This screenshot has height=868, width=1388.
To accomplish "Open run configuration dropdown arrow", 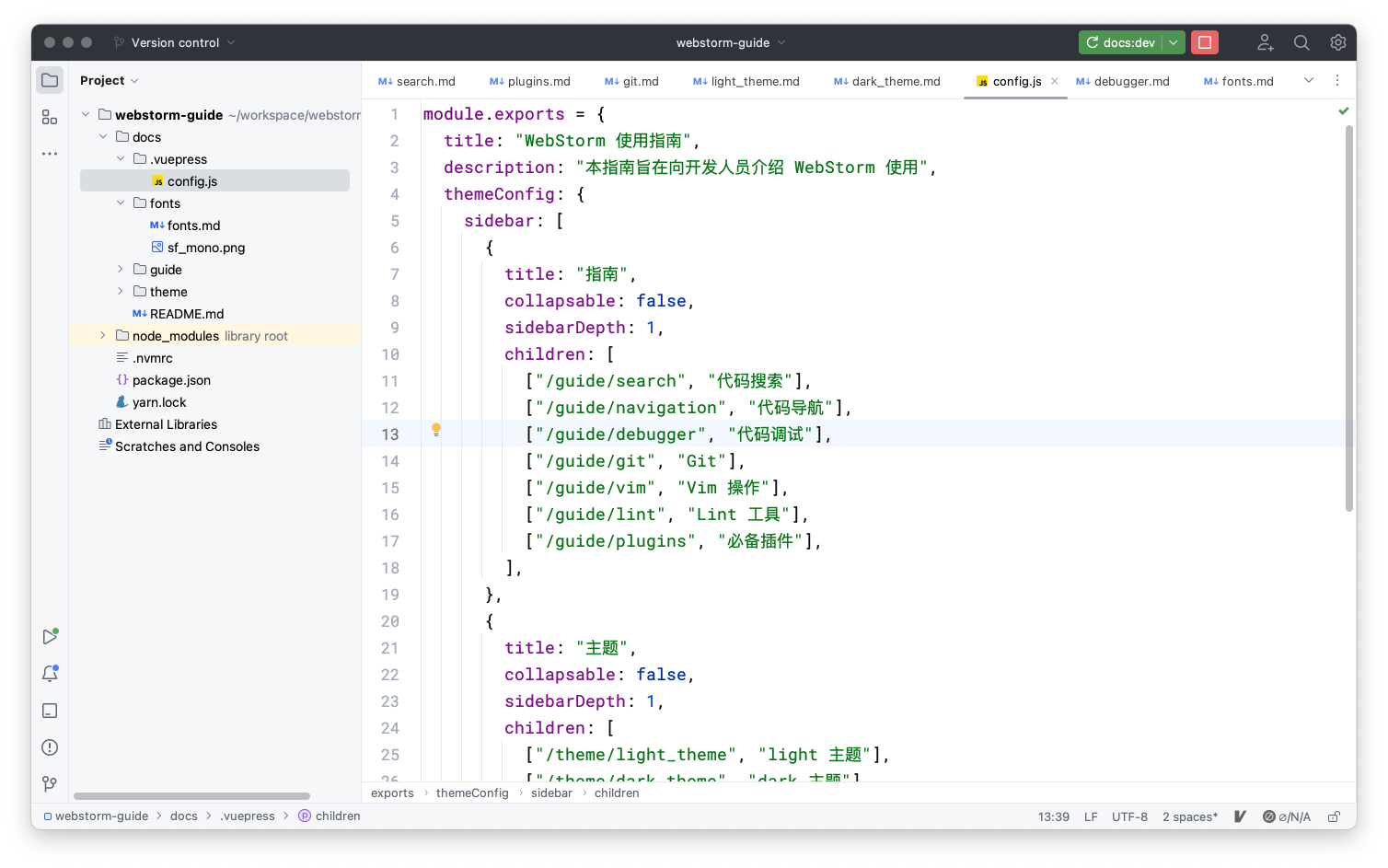I will (1174, 42).
